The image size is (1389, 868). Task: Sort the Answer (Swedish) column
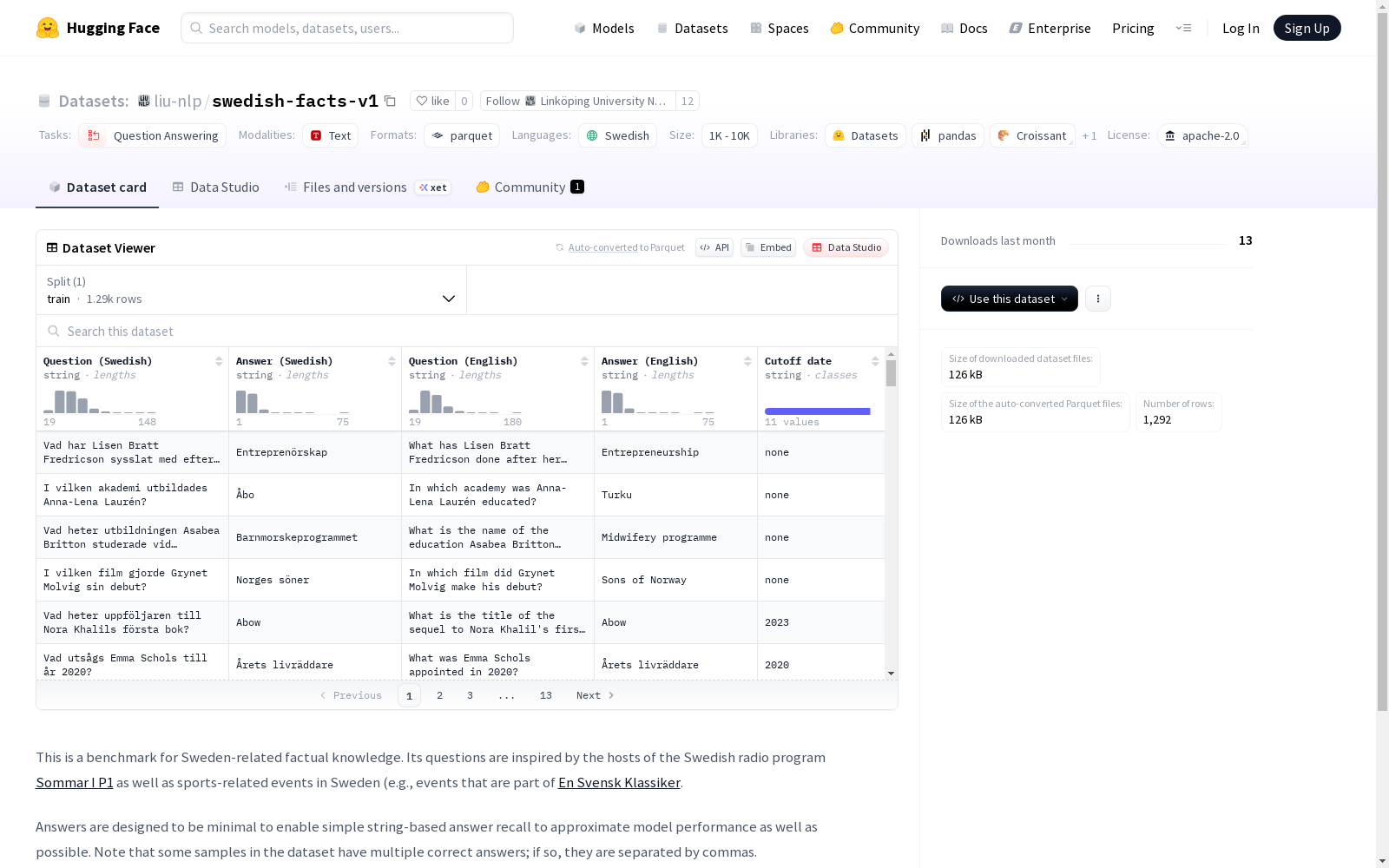pyautogui.click(x=392, y=361)
